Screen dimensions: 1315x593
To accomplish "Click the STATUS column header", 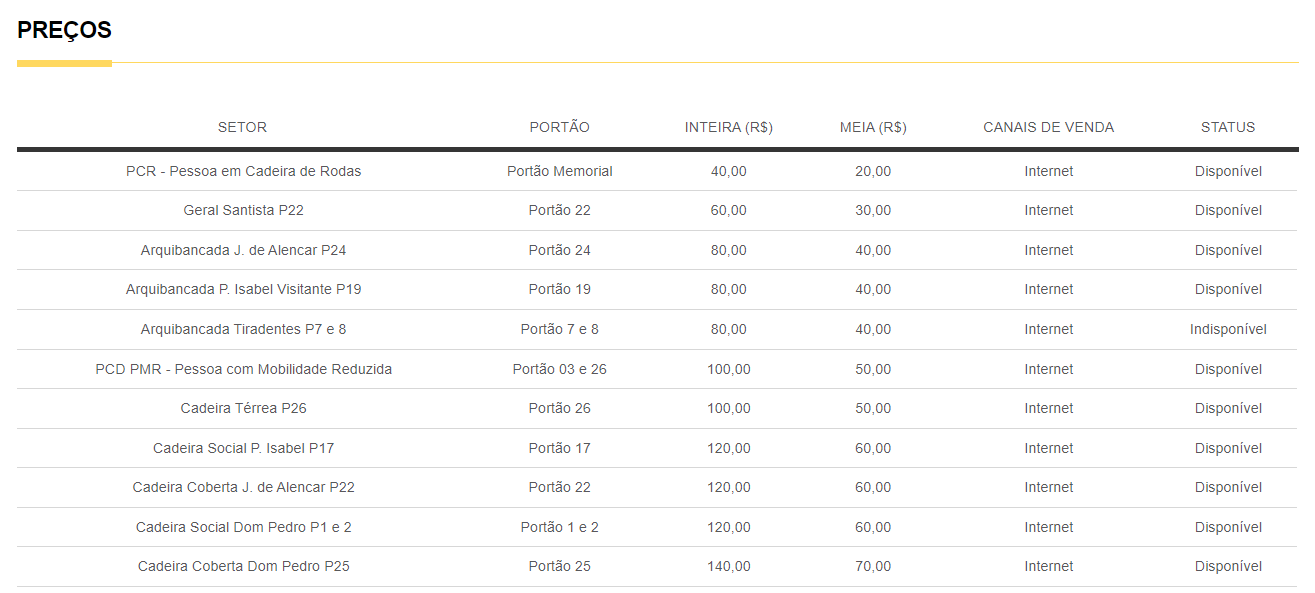I will pyautogui.click(x=1227, y=127).
